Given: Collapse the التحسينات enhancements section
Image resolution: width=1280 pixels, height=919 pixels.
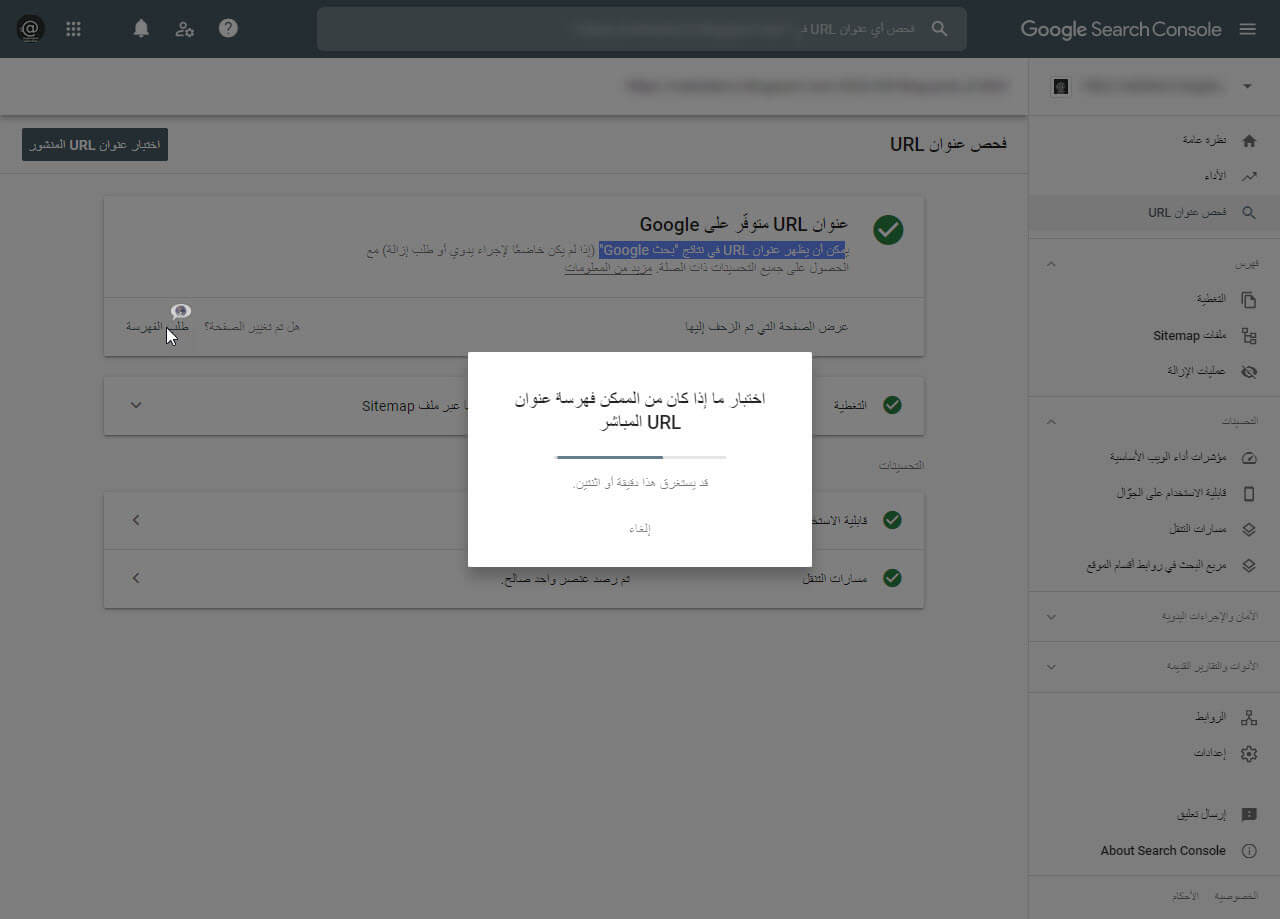Looking at the screenshot, I should coord(1051,422).
